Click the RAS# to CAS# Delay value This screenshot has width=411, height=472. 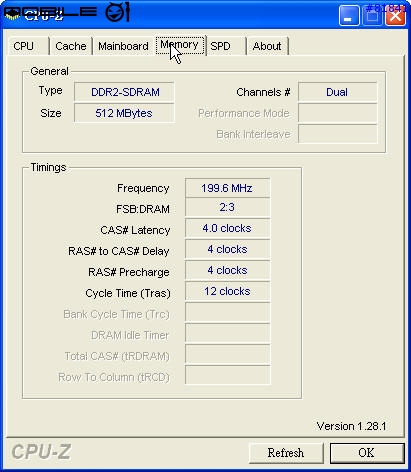coord(227,249)
